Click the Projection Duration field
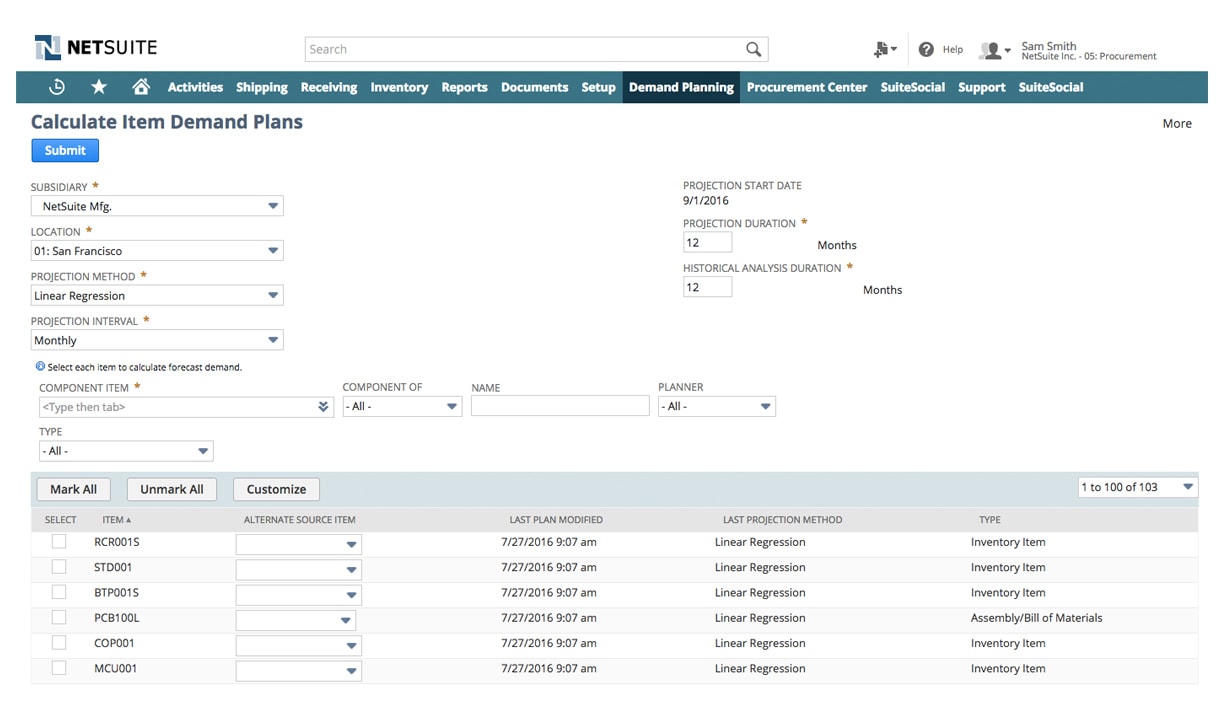The width and height of the screenshot is (1224, 715). 708,242
